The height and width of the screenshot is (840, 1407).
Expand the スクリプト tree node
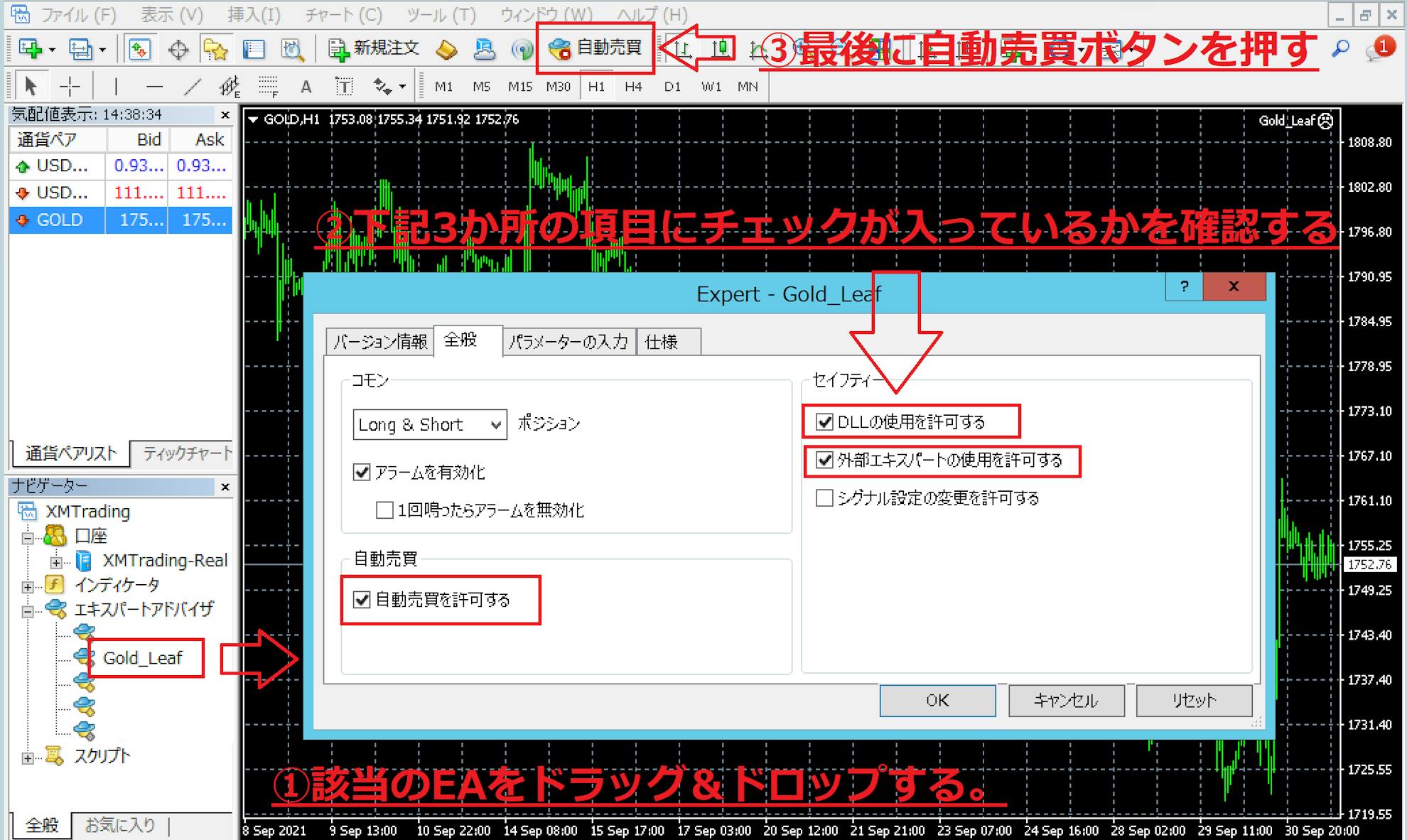click(28, 758)
